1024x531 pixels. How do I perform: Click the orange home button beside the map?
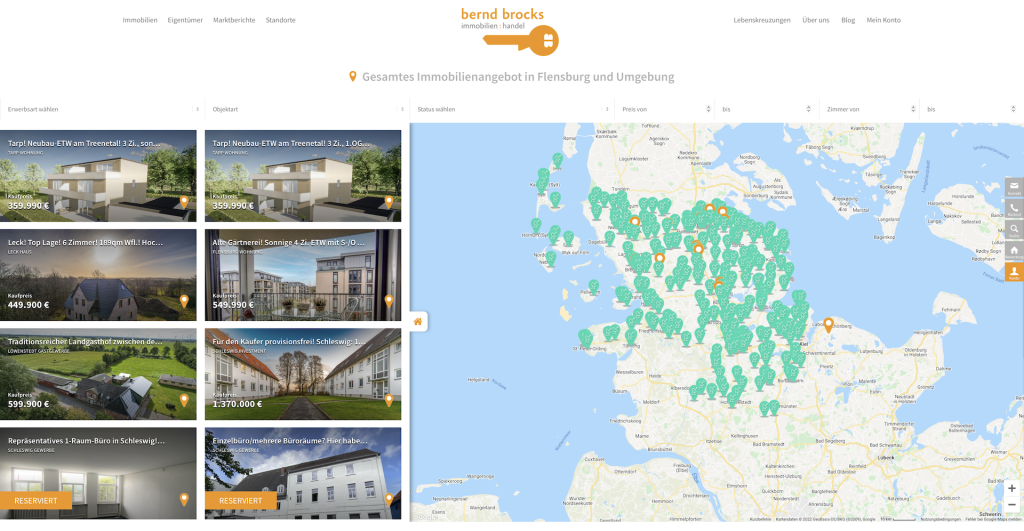click(x=418, y=321)
